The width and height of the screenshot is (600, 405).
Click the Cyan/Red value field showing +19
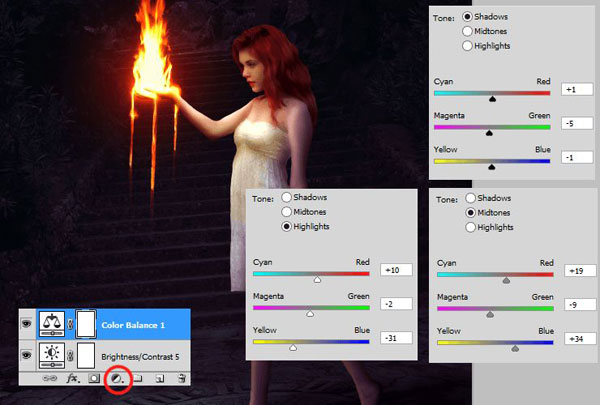click(x=580, y=271)
